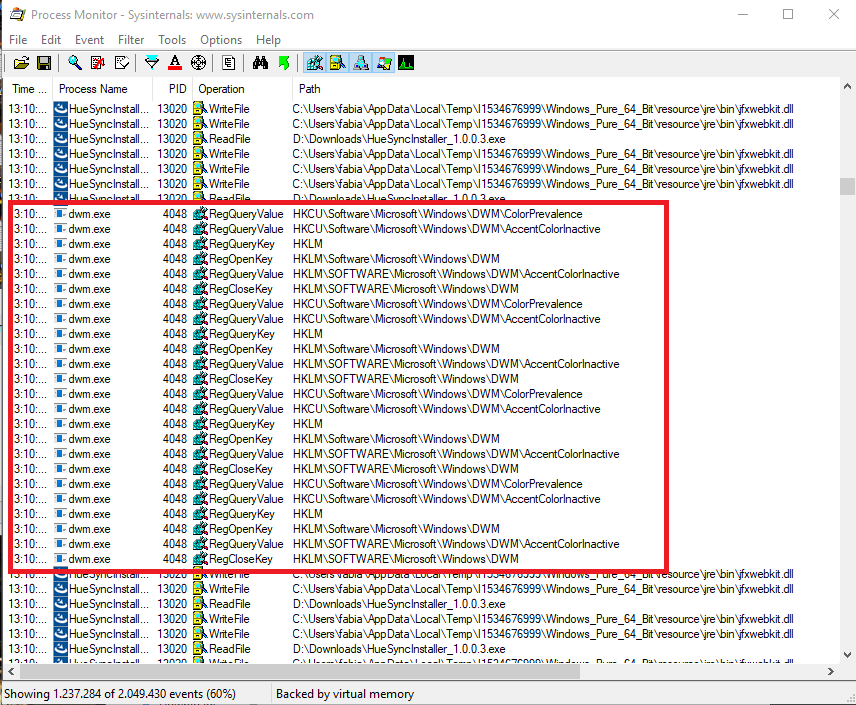856x705 pixels.
Task: Click the Open log file toolbar icon
Action: (21, 63)
